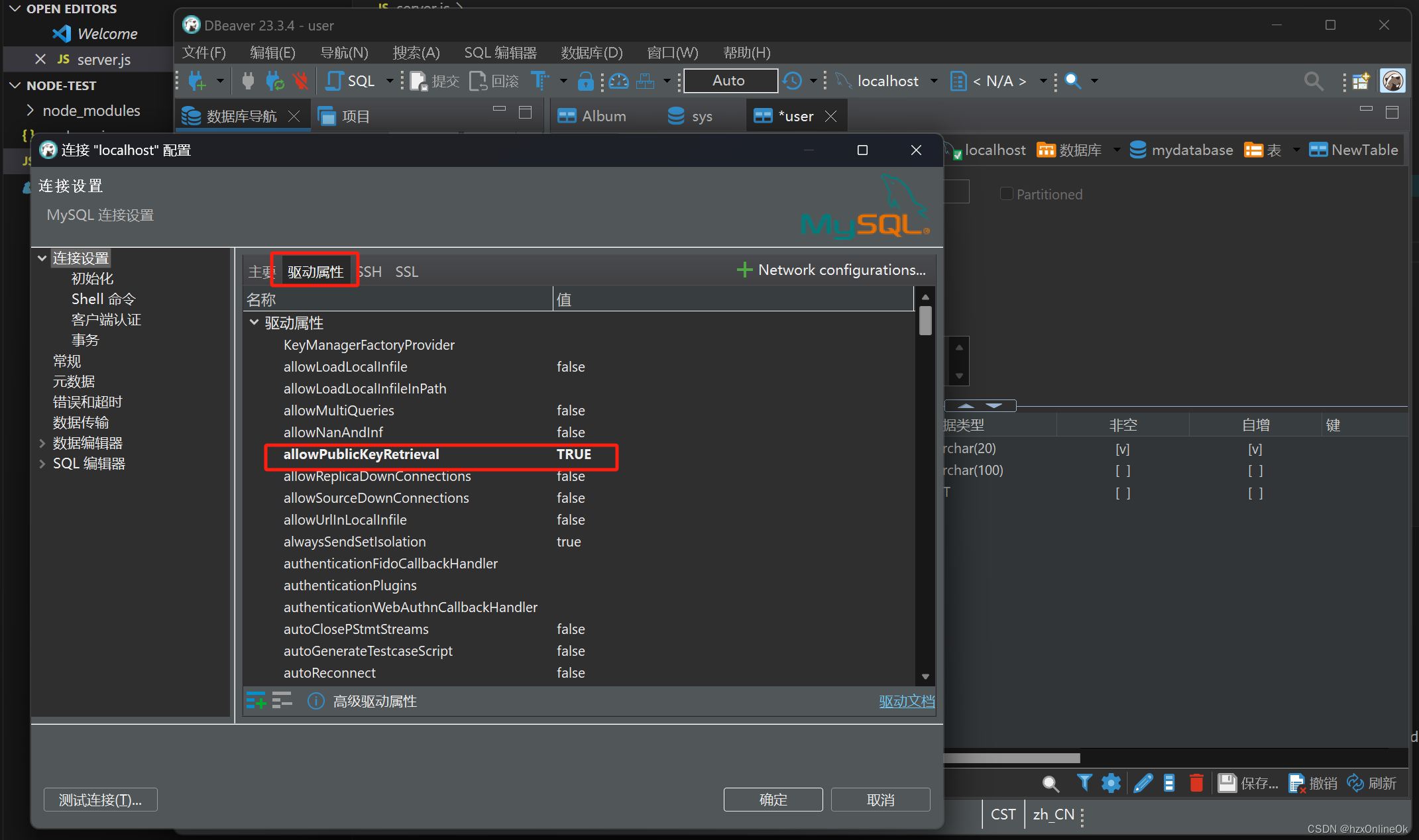Select the 初始化 settings item
Viewport: 1419px width, 840px height.
(x=92, y=278)
